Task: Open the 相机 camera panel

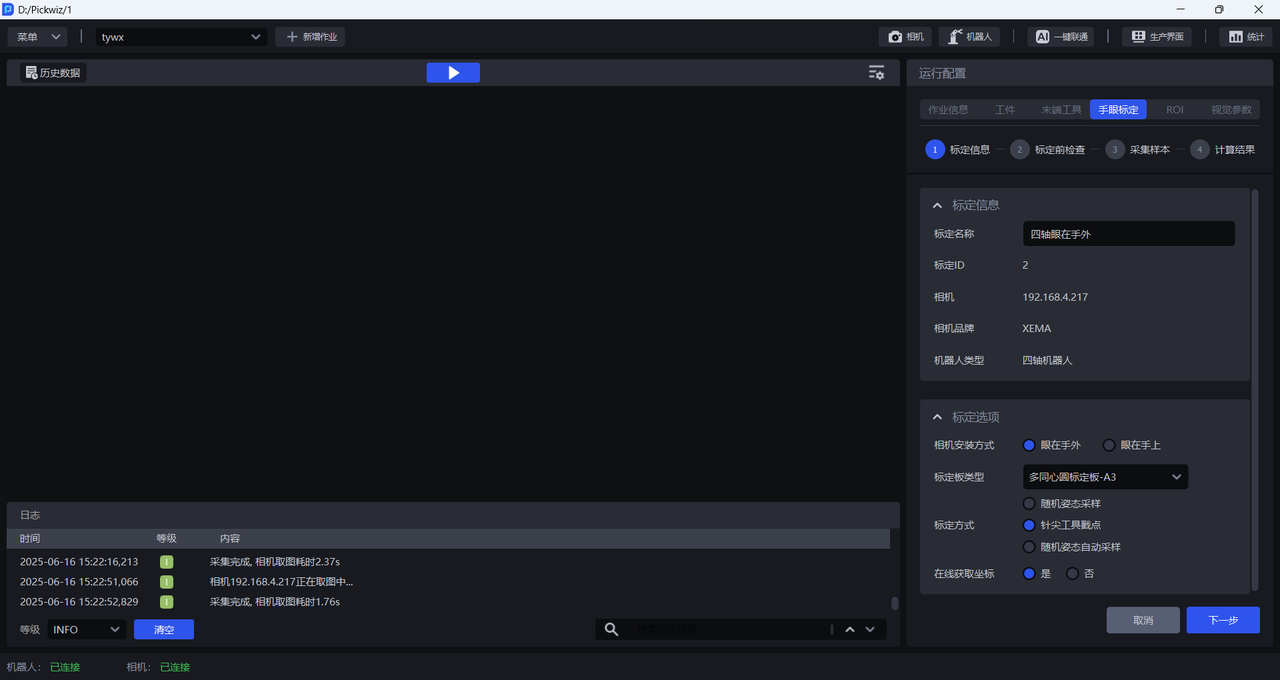Action: pos(905,37)
